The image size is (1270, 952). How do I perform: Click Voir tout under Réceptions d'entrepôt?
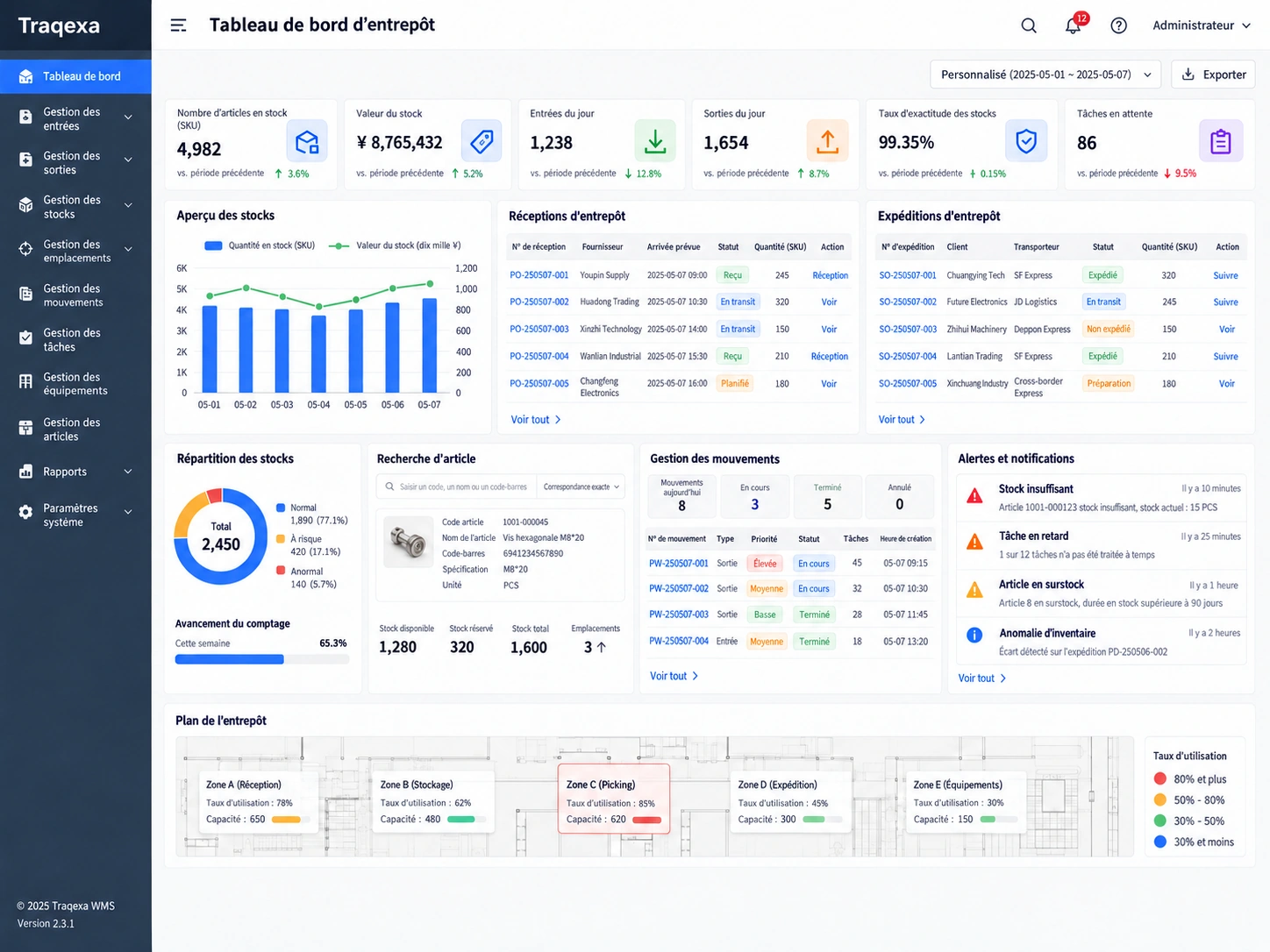[x=536, y=420]
